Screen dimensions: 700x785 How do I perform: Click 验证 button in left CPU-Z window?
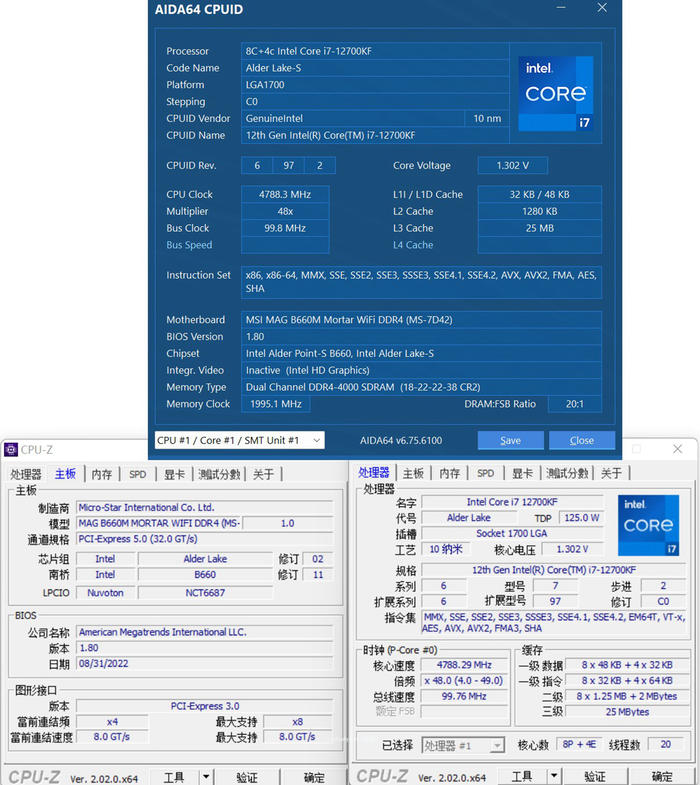tap(246, 777)
